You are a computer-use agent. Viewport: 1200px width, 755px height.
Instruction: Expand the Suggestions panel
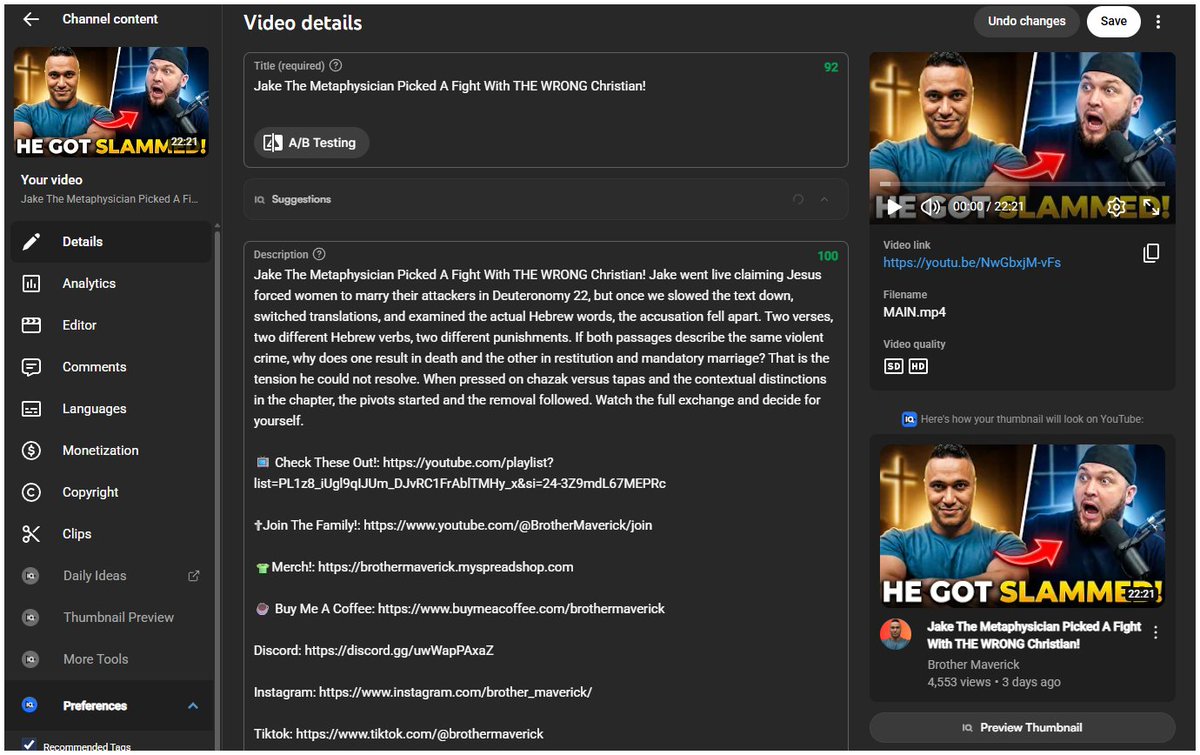point(824,199)
